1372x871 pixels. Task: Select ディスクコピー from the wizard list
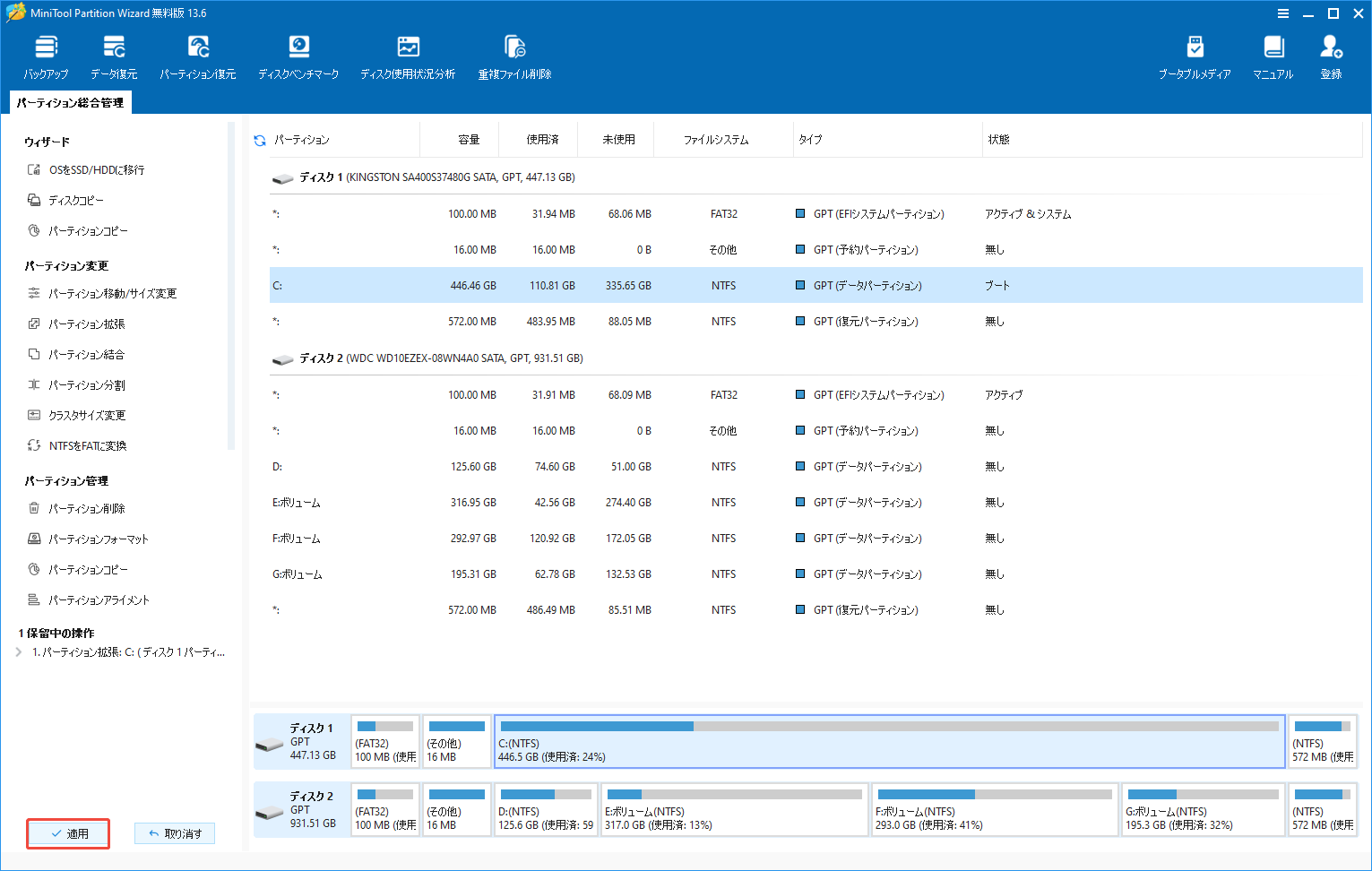[x=74, y=200]
